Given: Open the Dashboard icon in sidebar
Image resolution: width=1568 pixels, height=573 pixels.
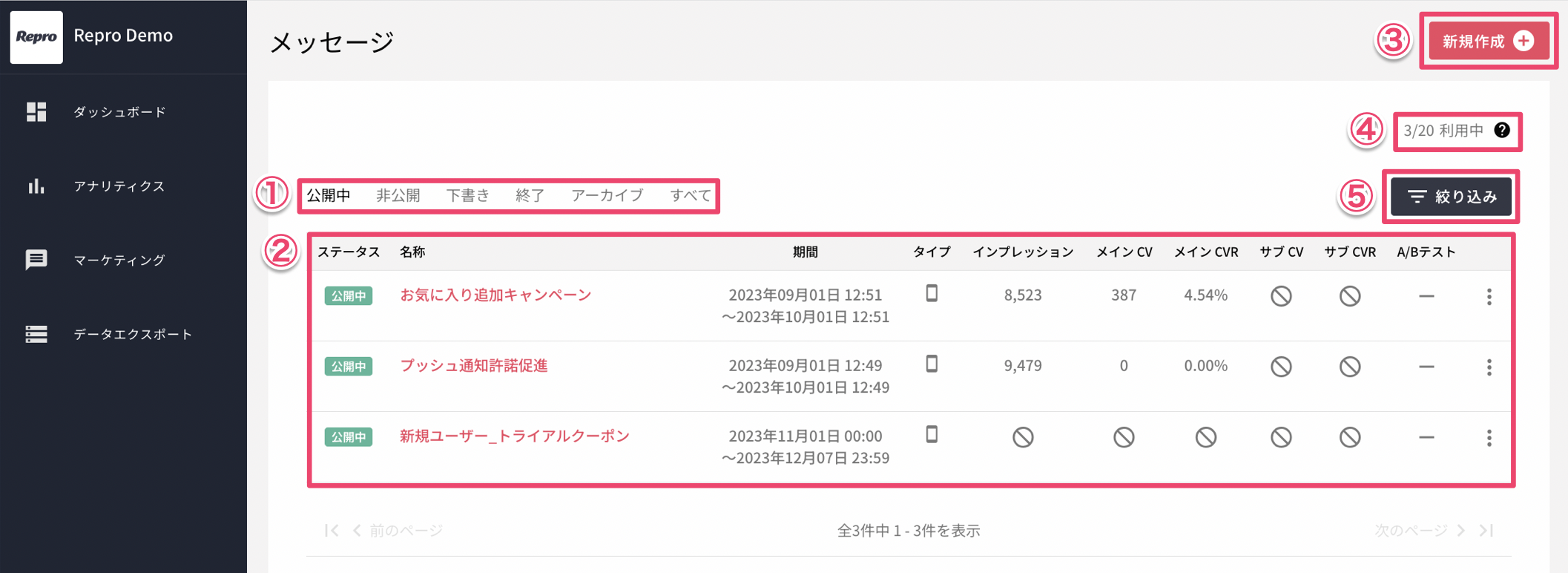Looking at the screenshot, I should tap(36, 111).
